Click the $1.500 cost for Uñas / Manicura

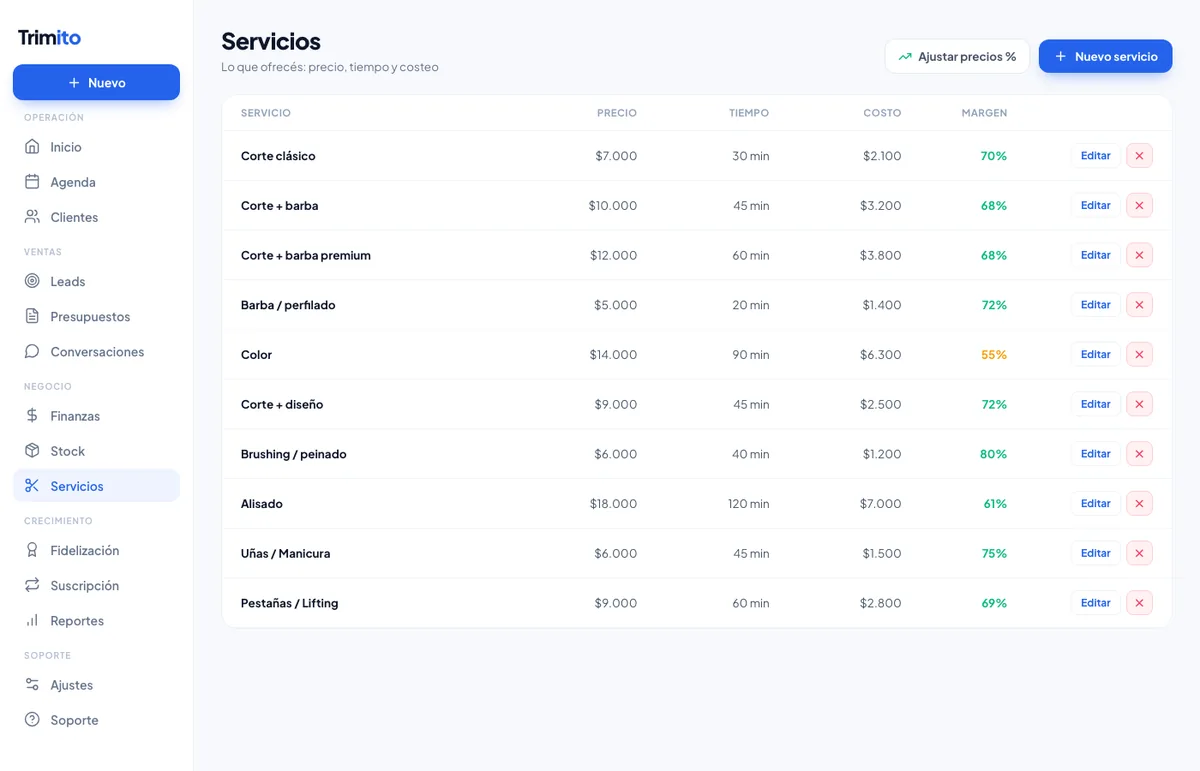(x=882, y=553)
